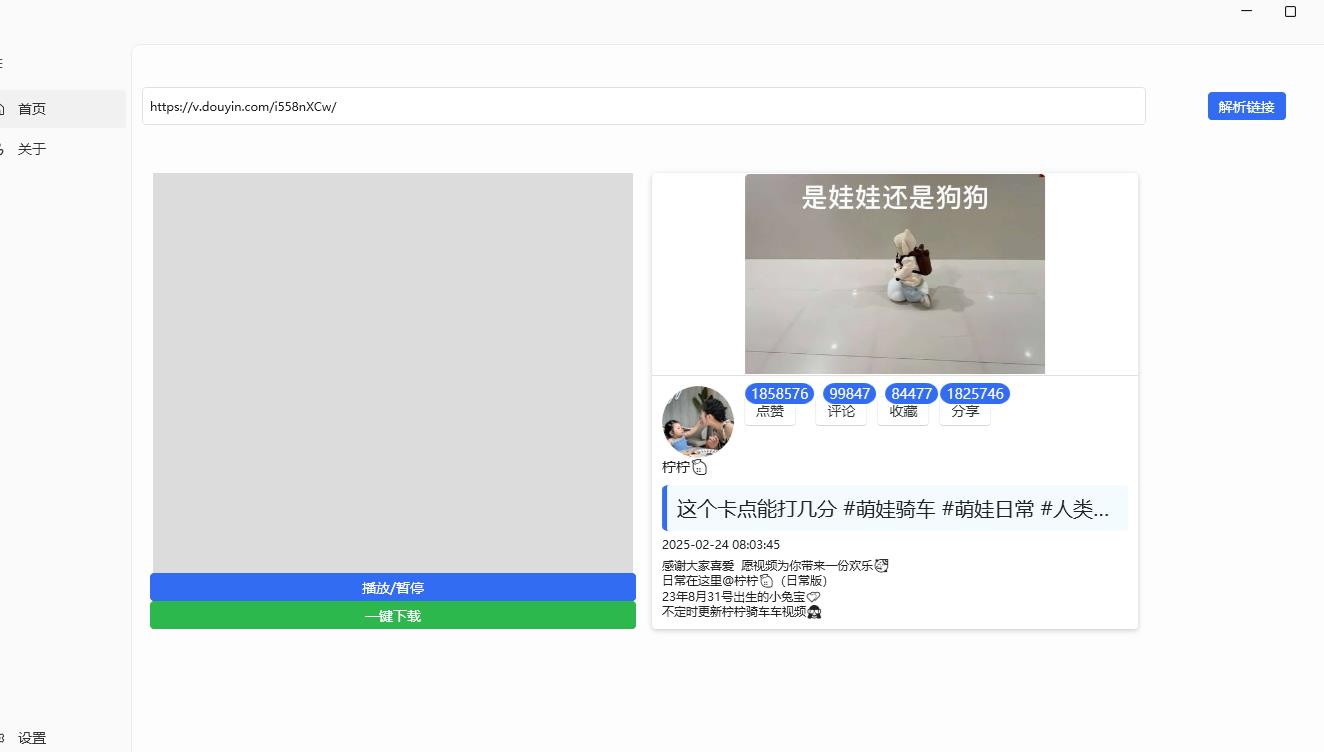Click the 1825746 share count badge
This screenshot has height=752, width=1324.
(975, 394)
